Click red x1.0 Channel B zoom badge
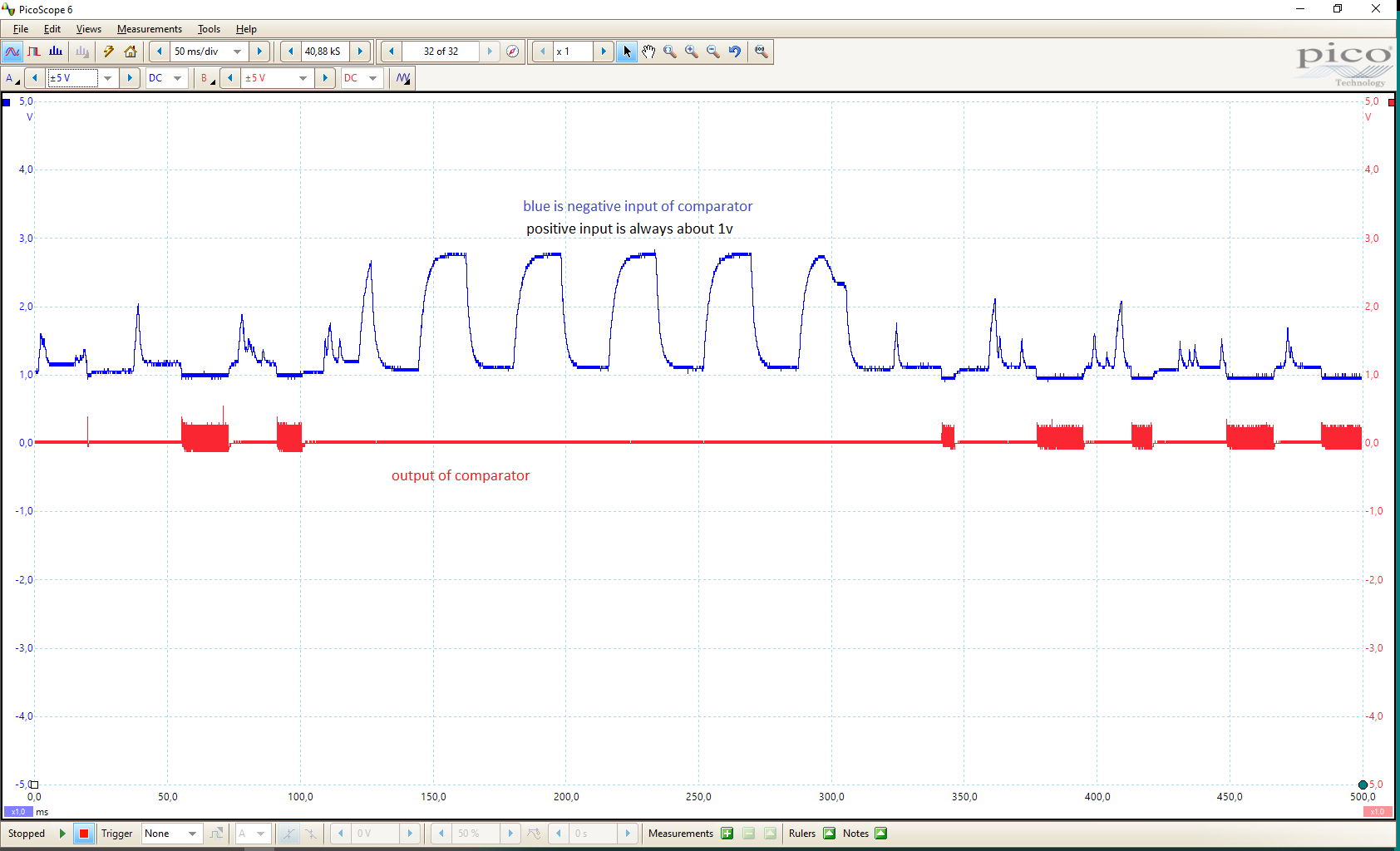Image resolution: width=1400 pixels, height=851 pixels. coord(1378,812)
